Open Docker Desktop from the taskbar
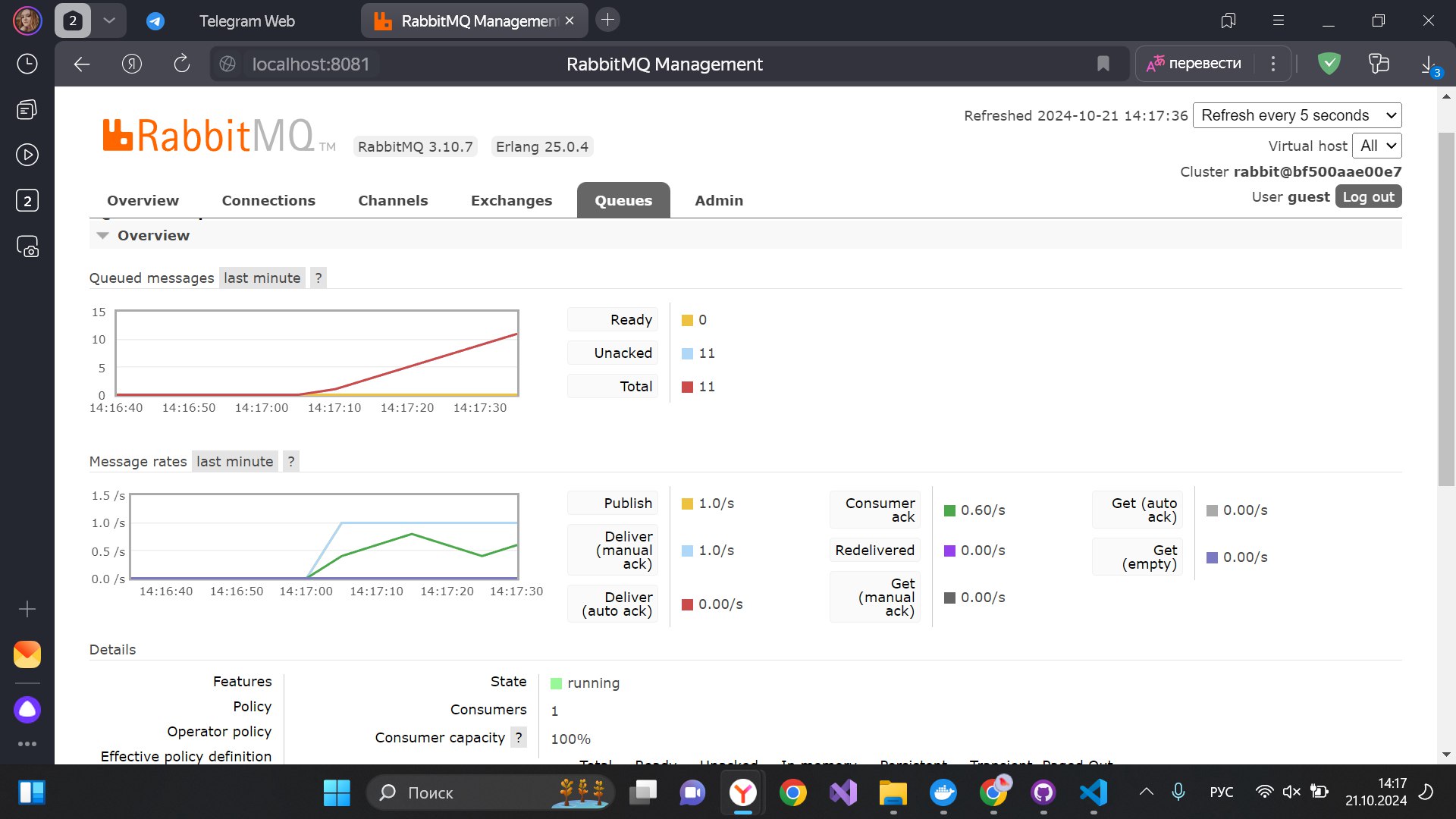Screen dimensions: 1456x819 coord(943,793)
